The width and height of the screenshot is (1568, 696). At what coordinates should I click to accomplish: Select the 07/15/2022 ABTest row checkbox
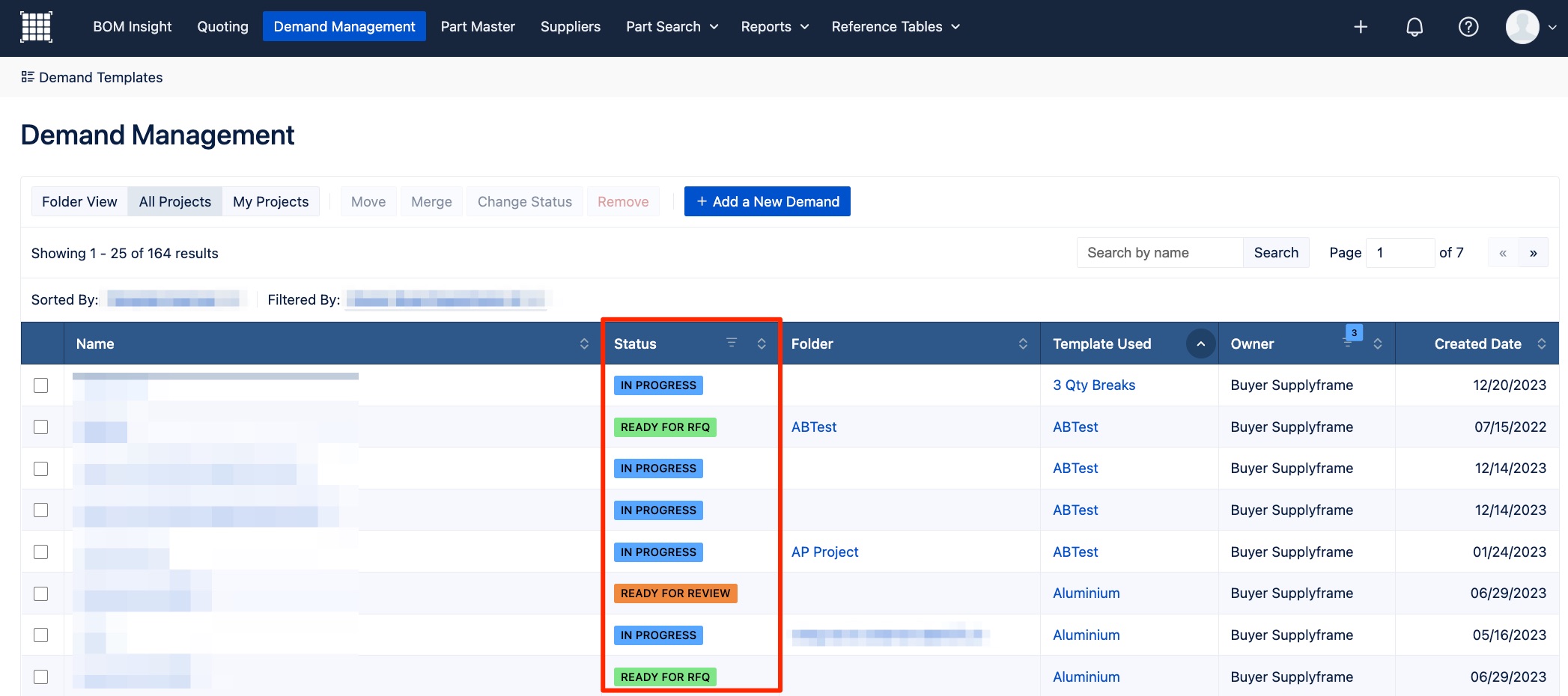(x=41, y=427)
